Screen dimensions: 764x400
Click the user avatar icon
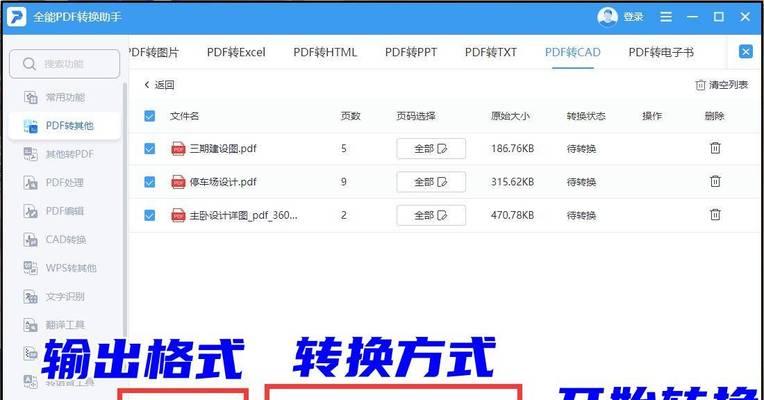point(607,17)
